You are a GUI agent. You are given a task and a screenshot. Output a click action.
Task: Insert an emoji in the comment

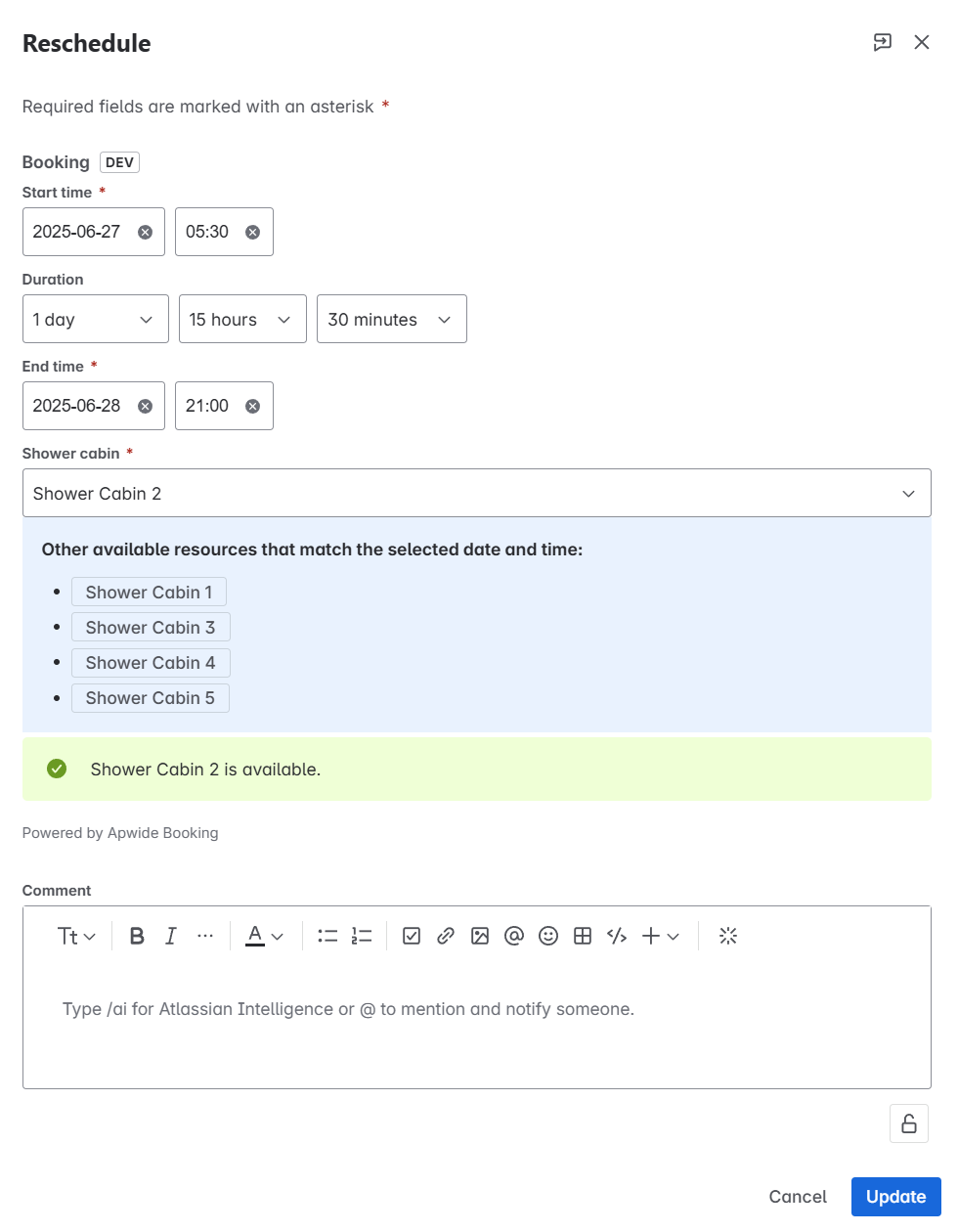(x=548, y=936)
